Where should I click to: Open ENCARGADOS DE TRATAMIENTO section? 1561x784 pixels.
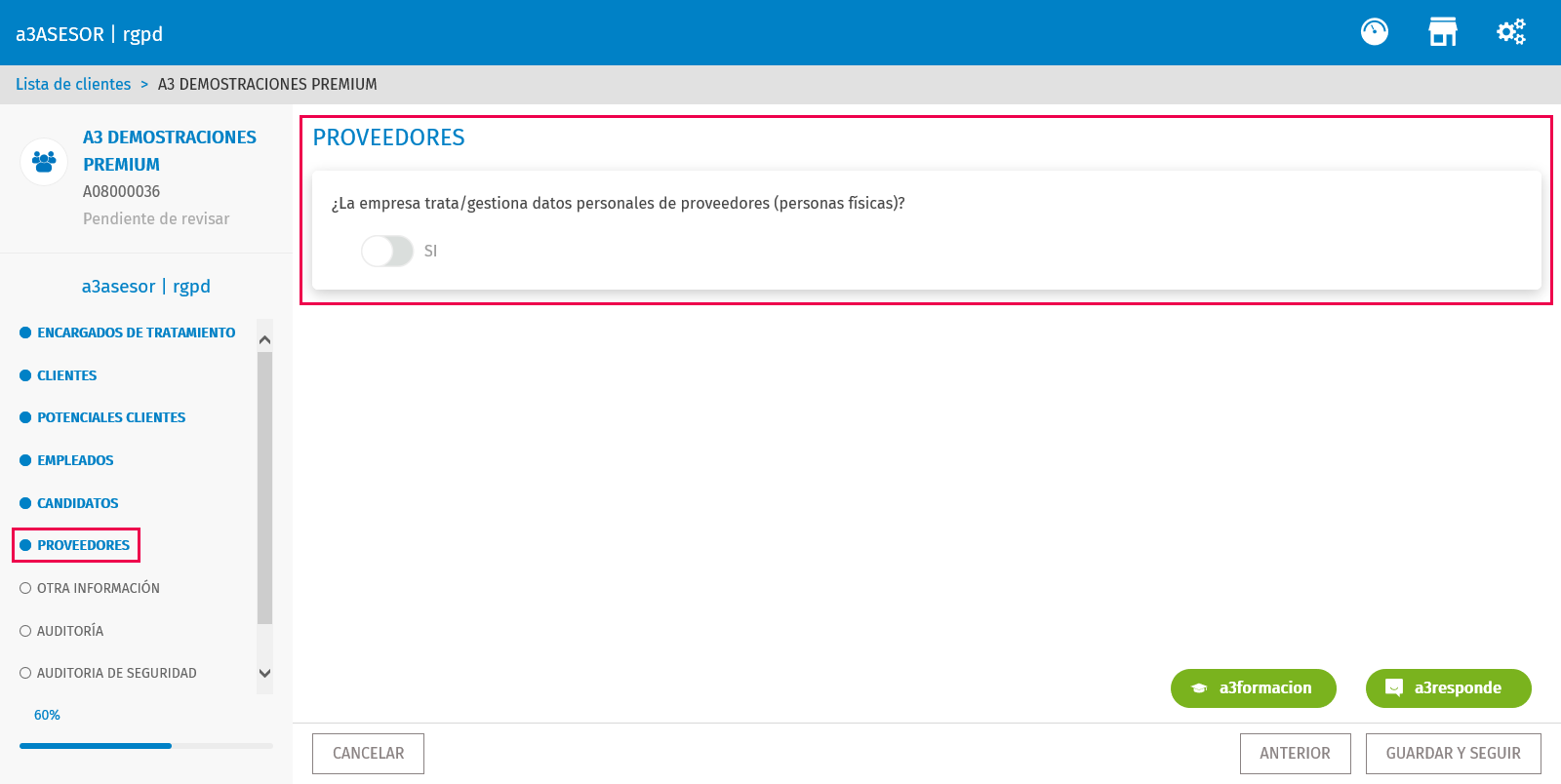tap(137, 333)
